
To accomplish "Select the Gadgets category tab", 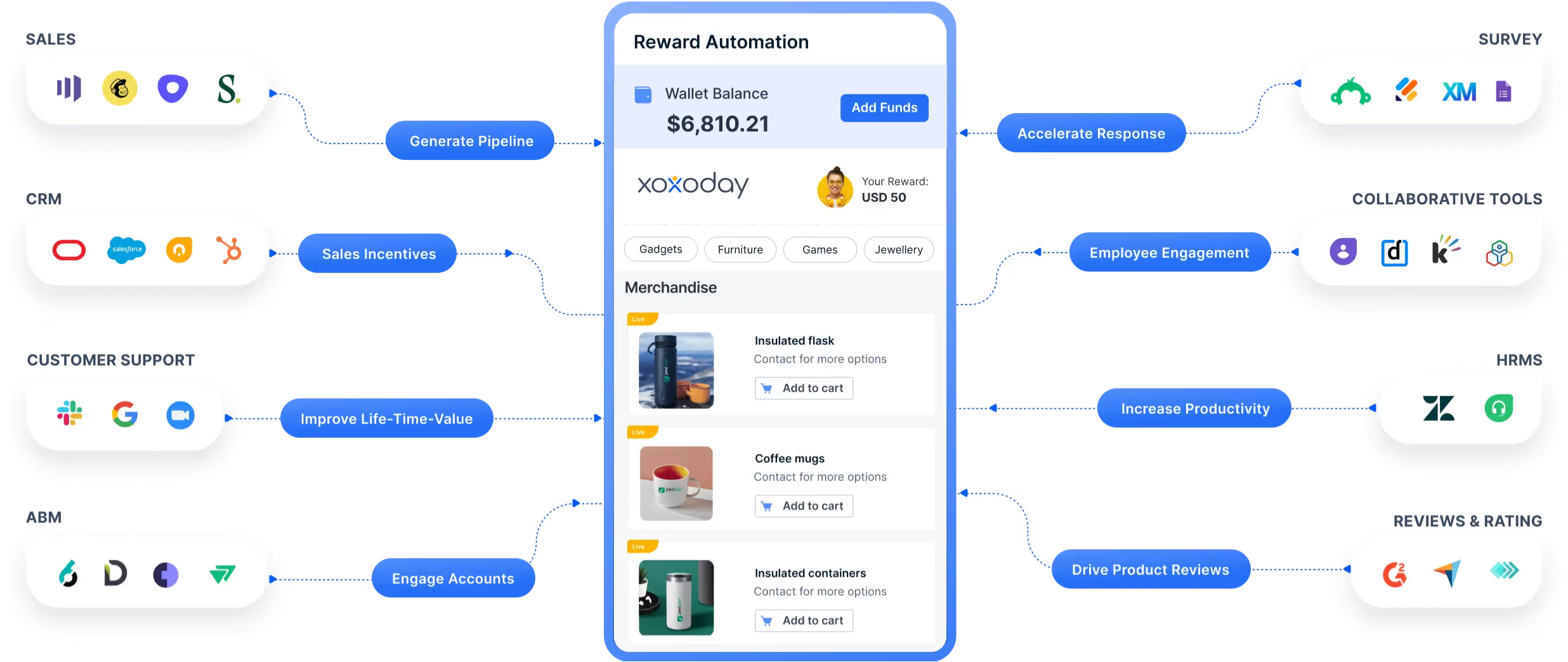I will pyautogui.click(x=660, y=249).
